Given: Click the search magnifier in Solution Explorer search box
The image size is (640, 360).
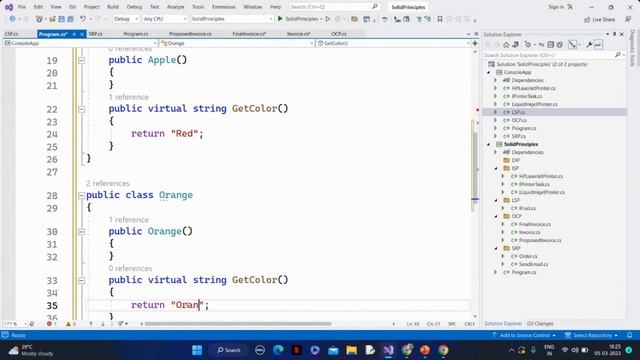Looking at the screenshot, I should pyautogui.click(x=618, y=55).
